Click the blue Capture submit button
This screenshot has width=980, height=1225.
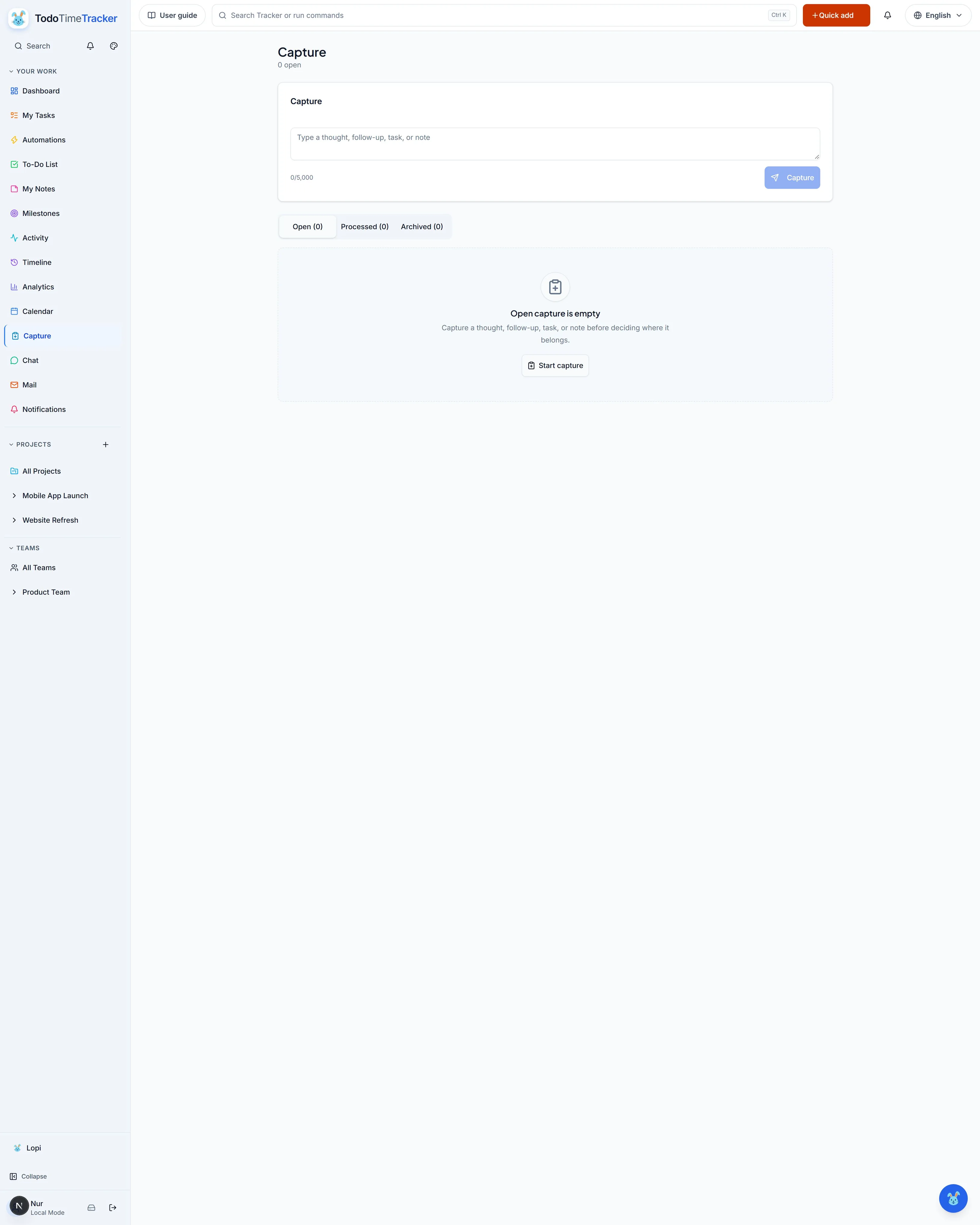pos(792,178)
